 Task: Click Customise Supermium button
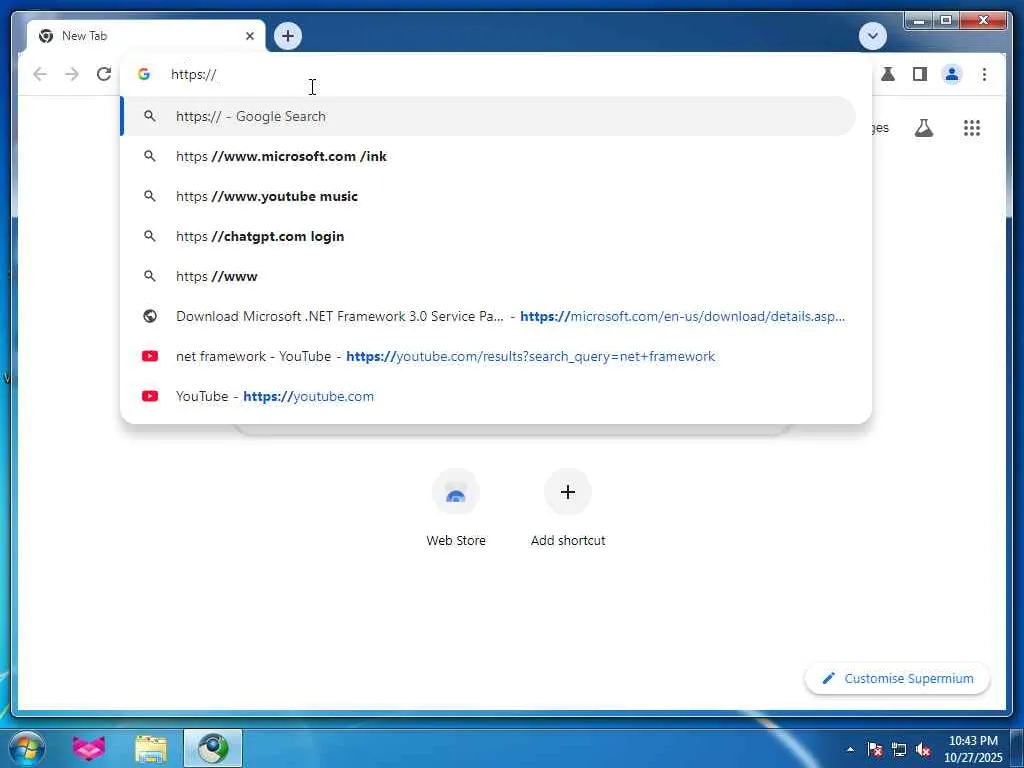click(x=897, y=679)
